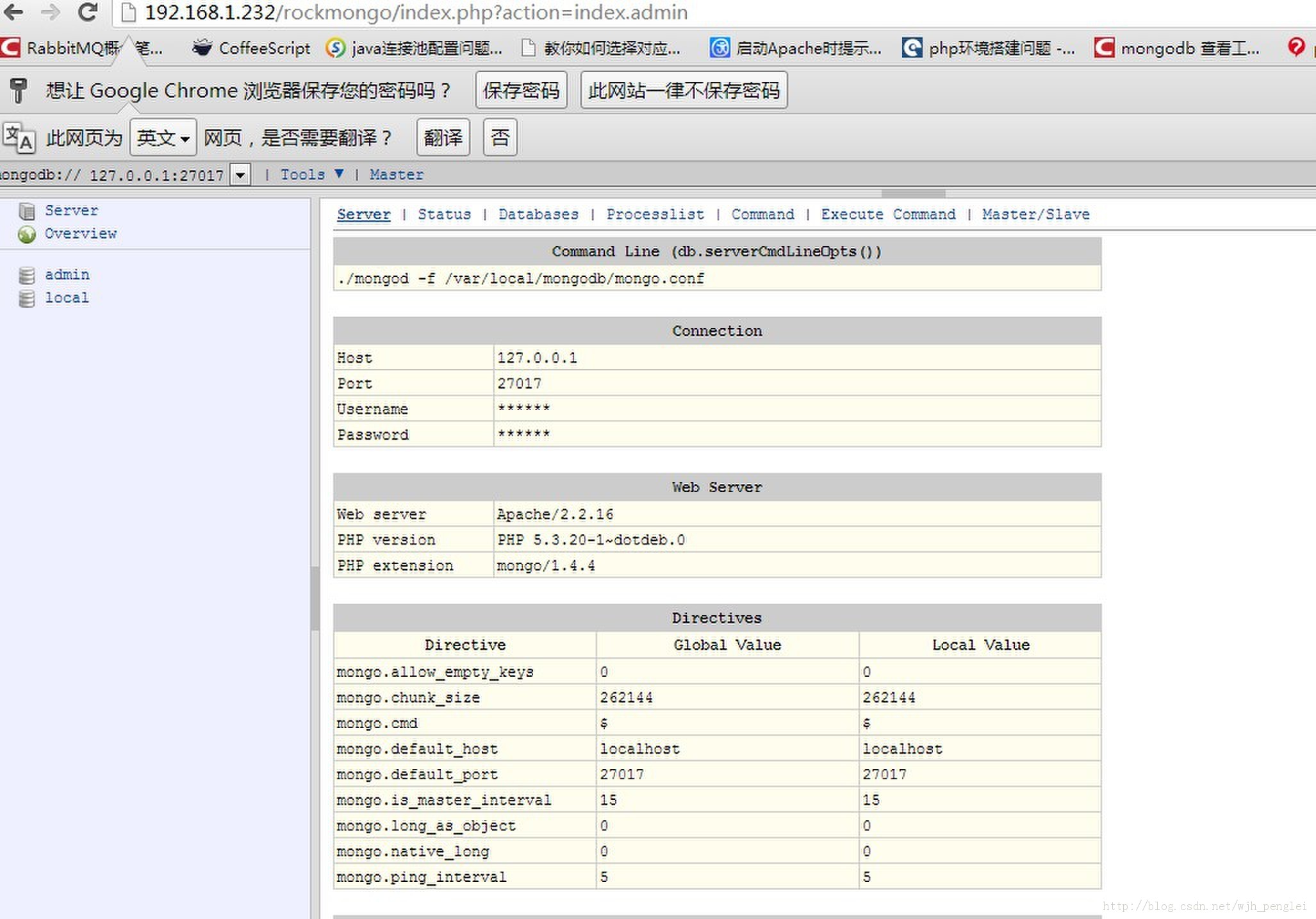Click 保存密码 to save the password
The width and height of the screenshot is (1316, 919).
pyautogui.click(x=521, y=90)
